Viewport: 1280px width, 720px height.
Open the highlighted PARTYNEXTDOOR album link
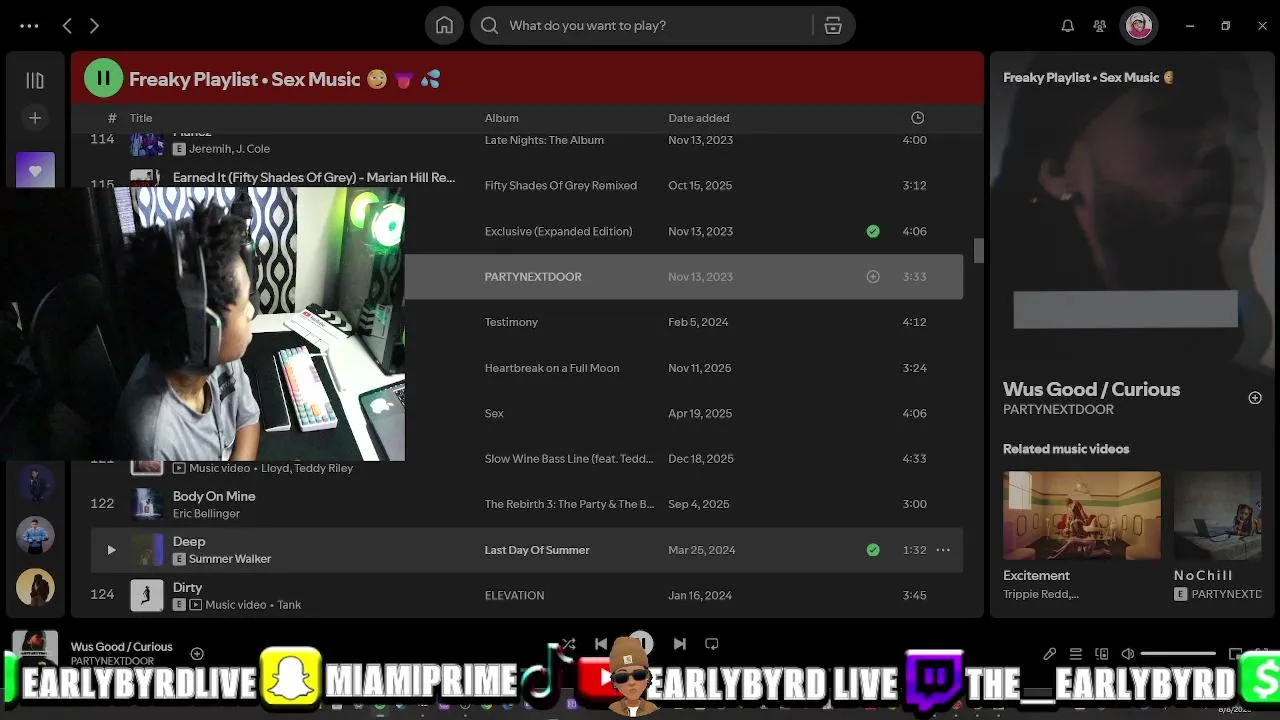533,277
